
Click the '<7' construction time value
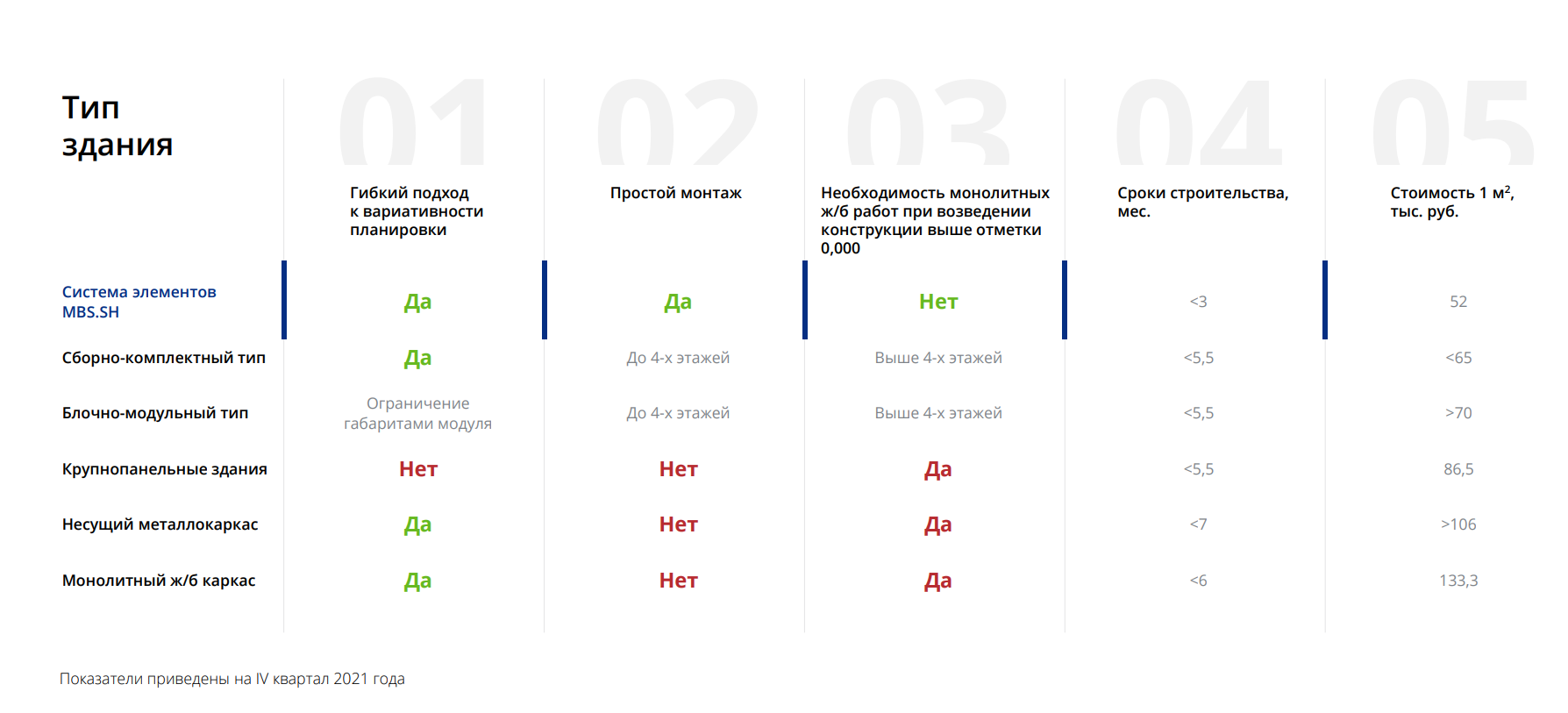1198,524
